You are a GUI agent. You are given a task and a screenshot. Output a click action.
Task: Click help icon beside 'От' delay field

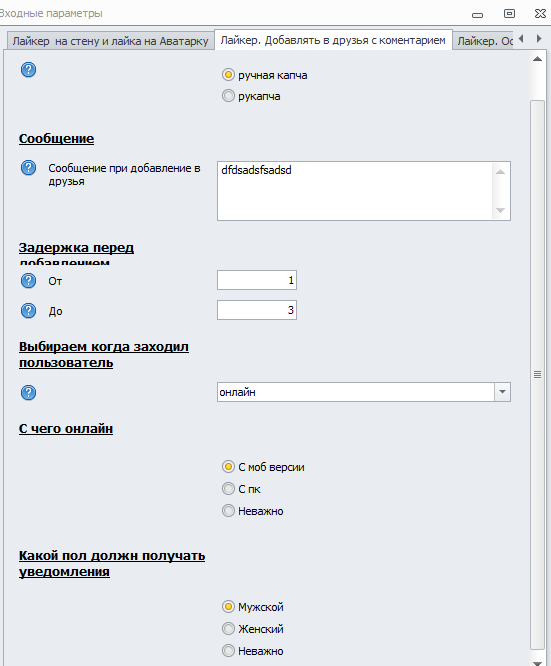tap(28, 281)
